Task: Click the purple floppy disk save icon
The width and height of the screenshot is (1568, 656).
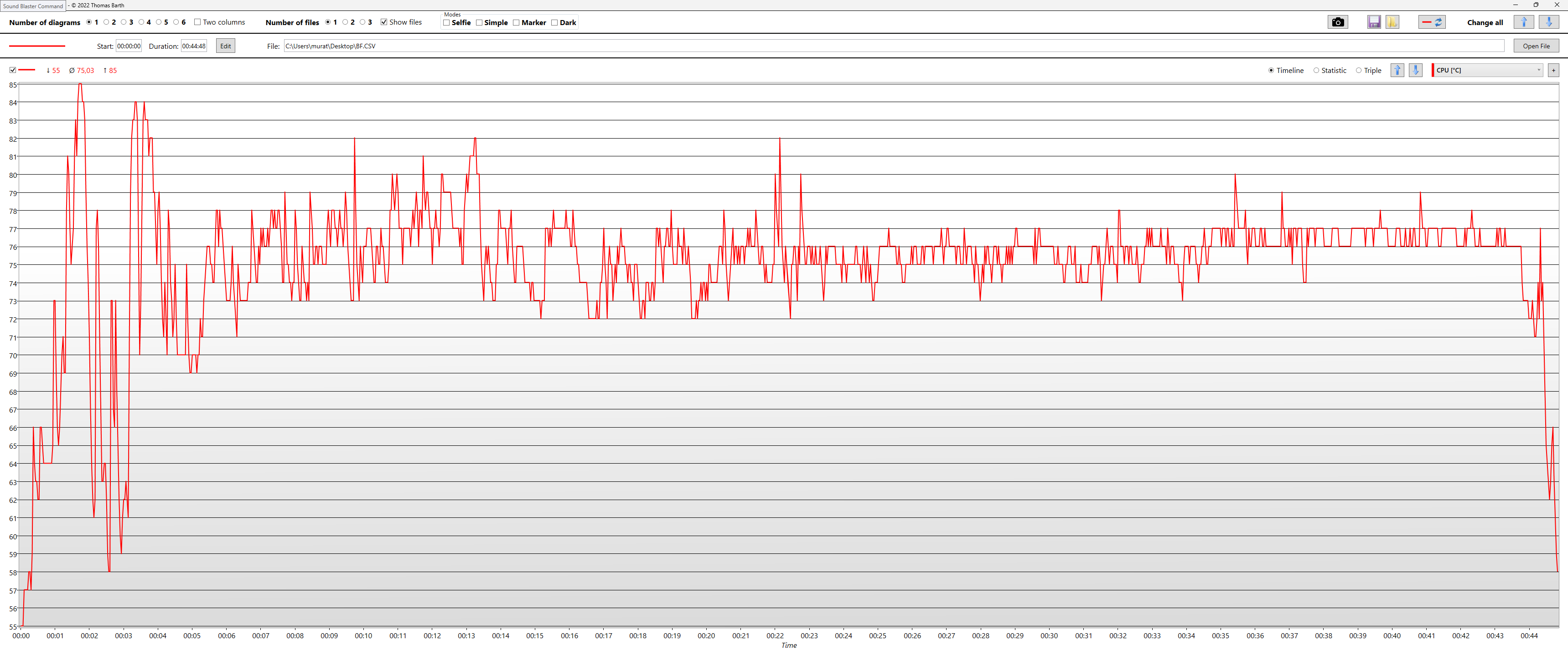Action: coord(1374,22)
